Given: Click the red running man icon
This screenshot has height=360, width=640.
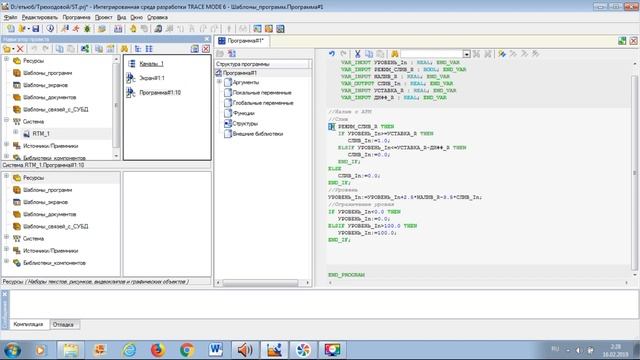Looking at the screenshot, I should pos(76,29).
